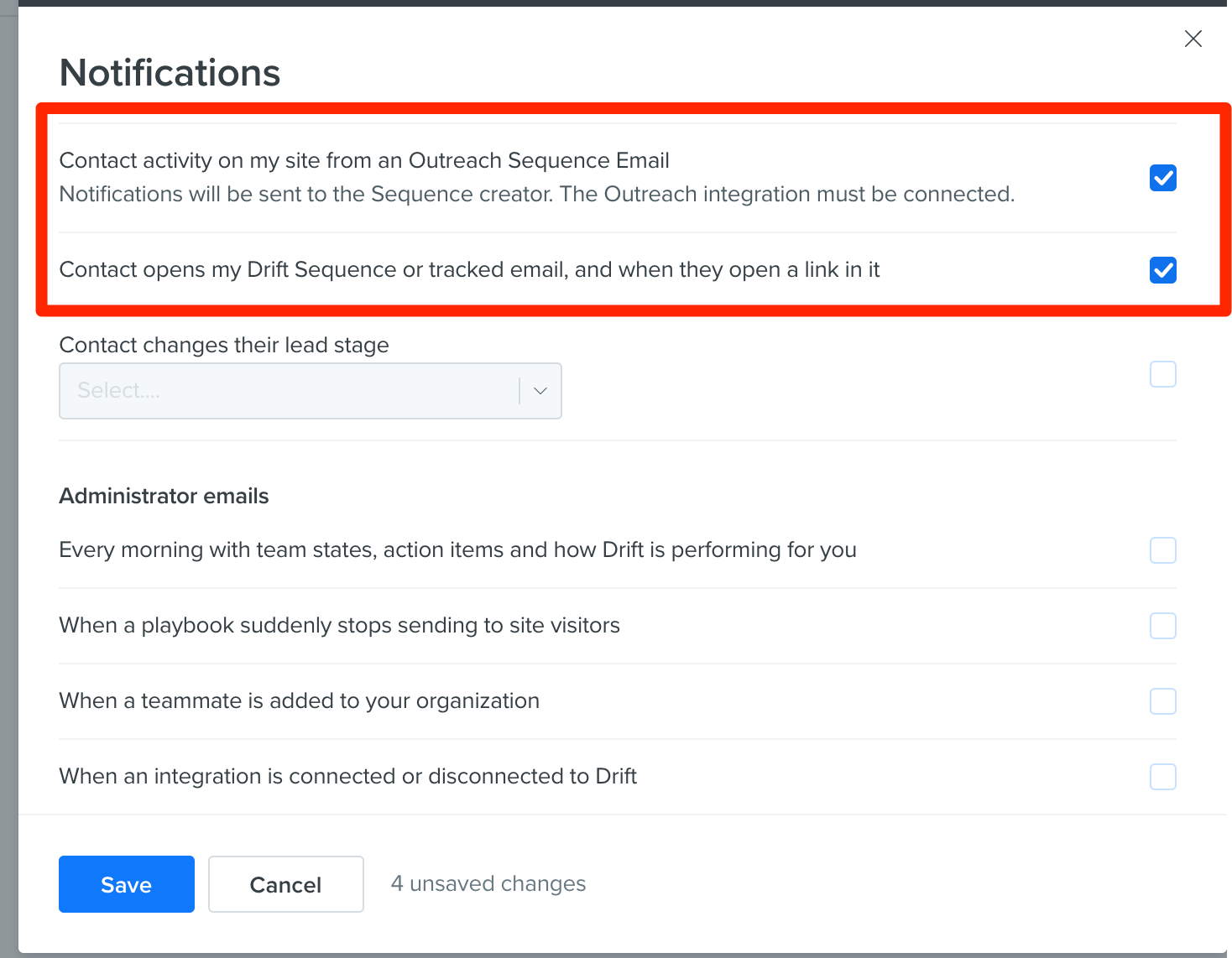
Task: Close the Notifications dialog with the X icon
Action: coord(1193,39)
